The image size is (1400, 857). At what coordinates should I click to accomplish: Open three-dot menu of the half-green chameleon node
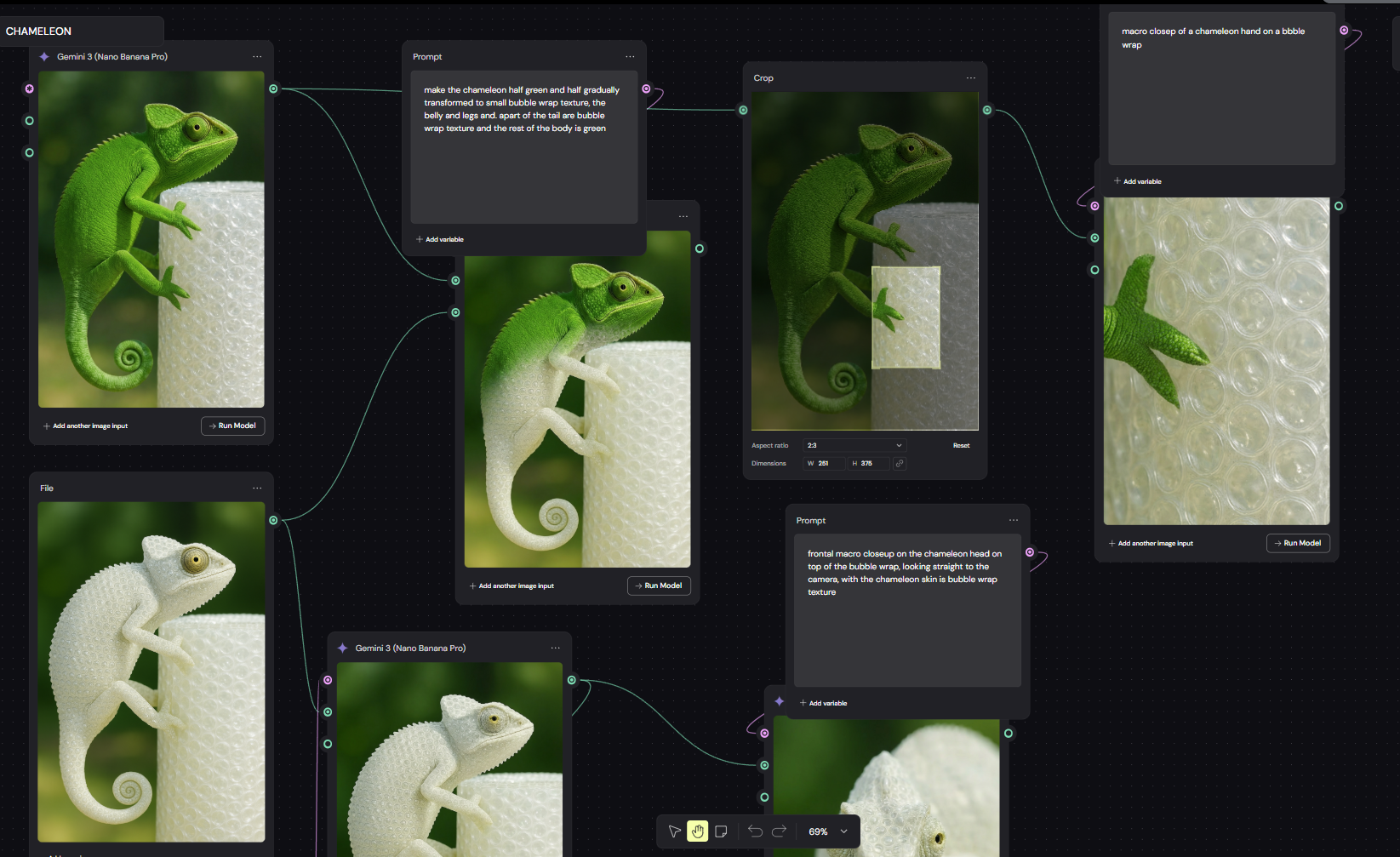(x=683, y=216)
